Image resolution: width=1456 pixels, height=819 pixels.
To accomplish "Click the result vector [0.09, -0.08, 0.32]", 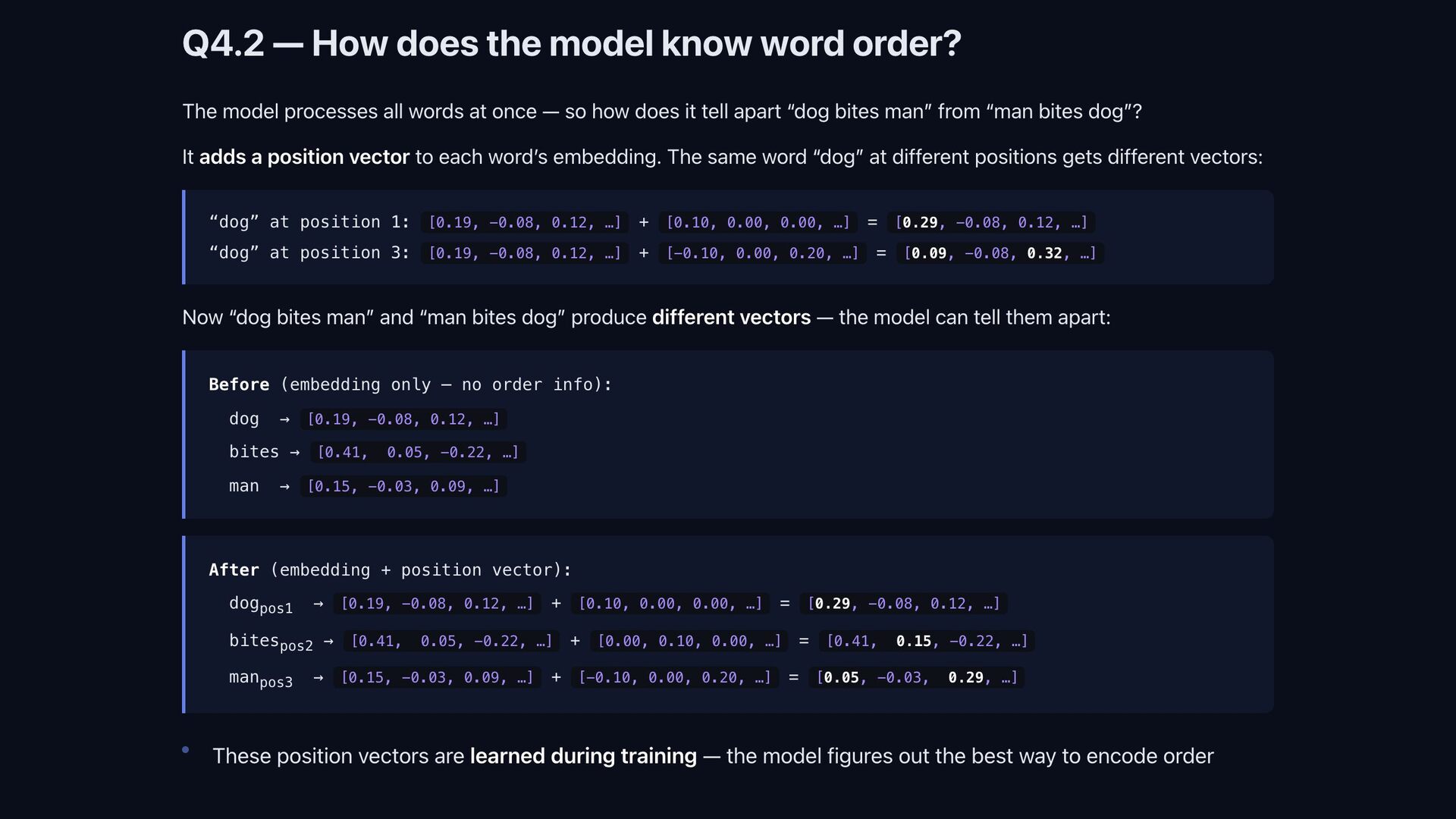I will coord(999,253).
